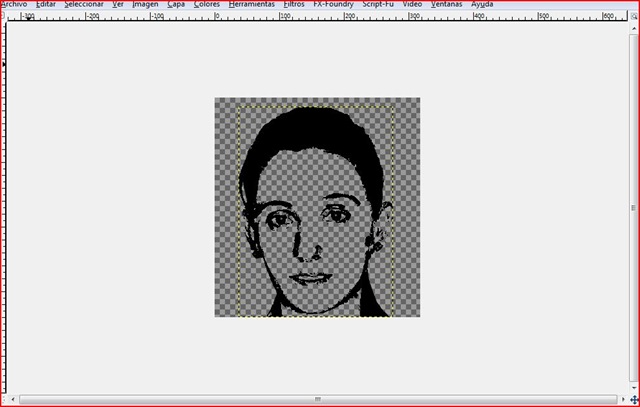Open the Filtros menu
This screenshot has width=640, height=407.
pyautogui.click(x=294, y=4)
